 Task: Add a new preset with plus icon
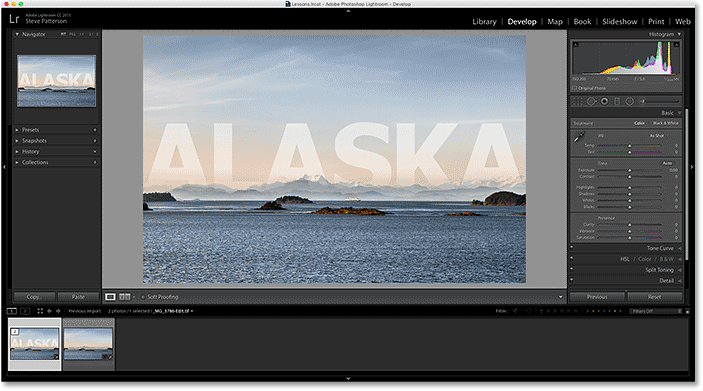95,130
